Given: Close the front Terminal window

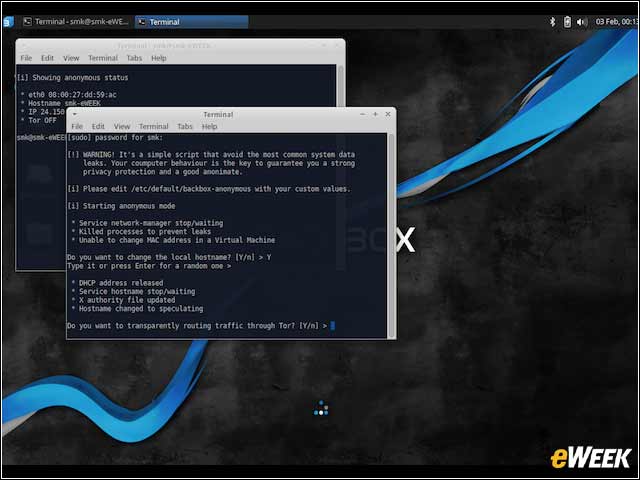Looking at the screenshot, I should click(x=388, y=114).
